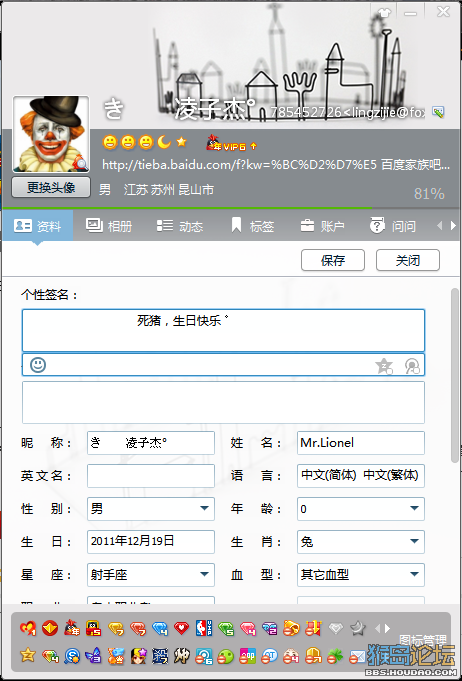
Task: Click the right arrow to show more tabs
Action: click(454, 226)
